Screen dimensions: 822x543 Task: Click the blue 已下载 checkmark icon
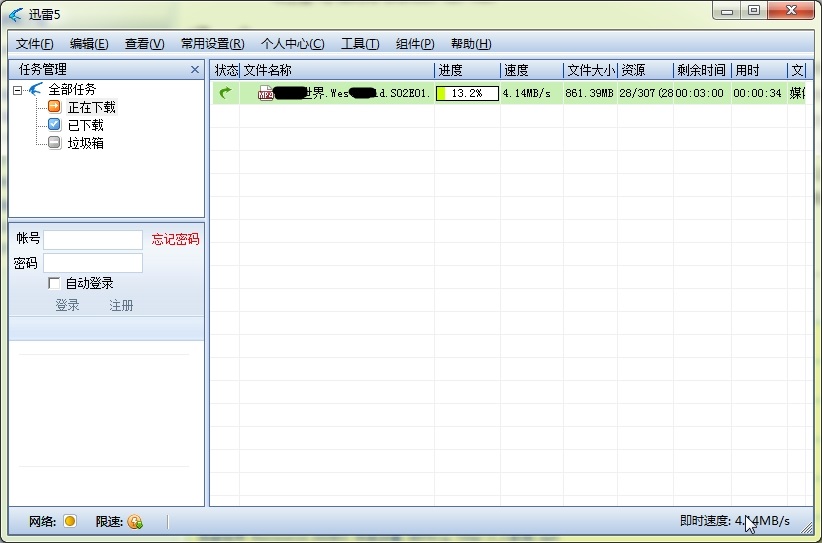coord(55,124)
